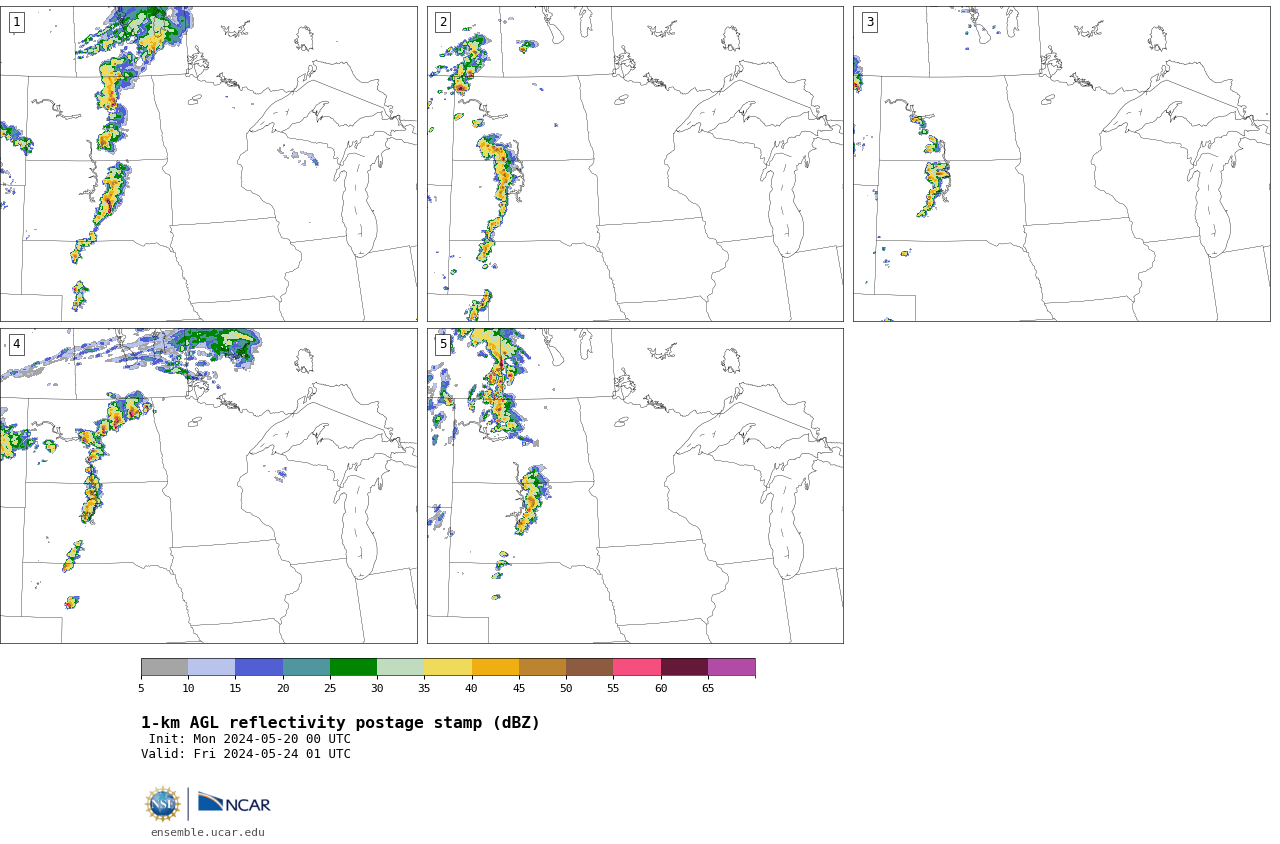1280x844 pixels.
Task: Click the colorbar tick label 65
Action: (x=708, y=688)
